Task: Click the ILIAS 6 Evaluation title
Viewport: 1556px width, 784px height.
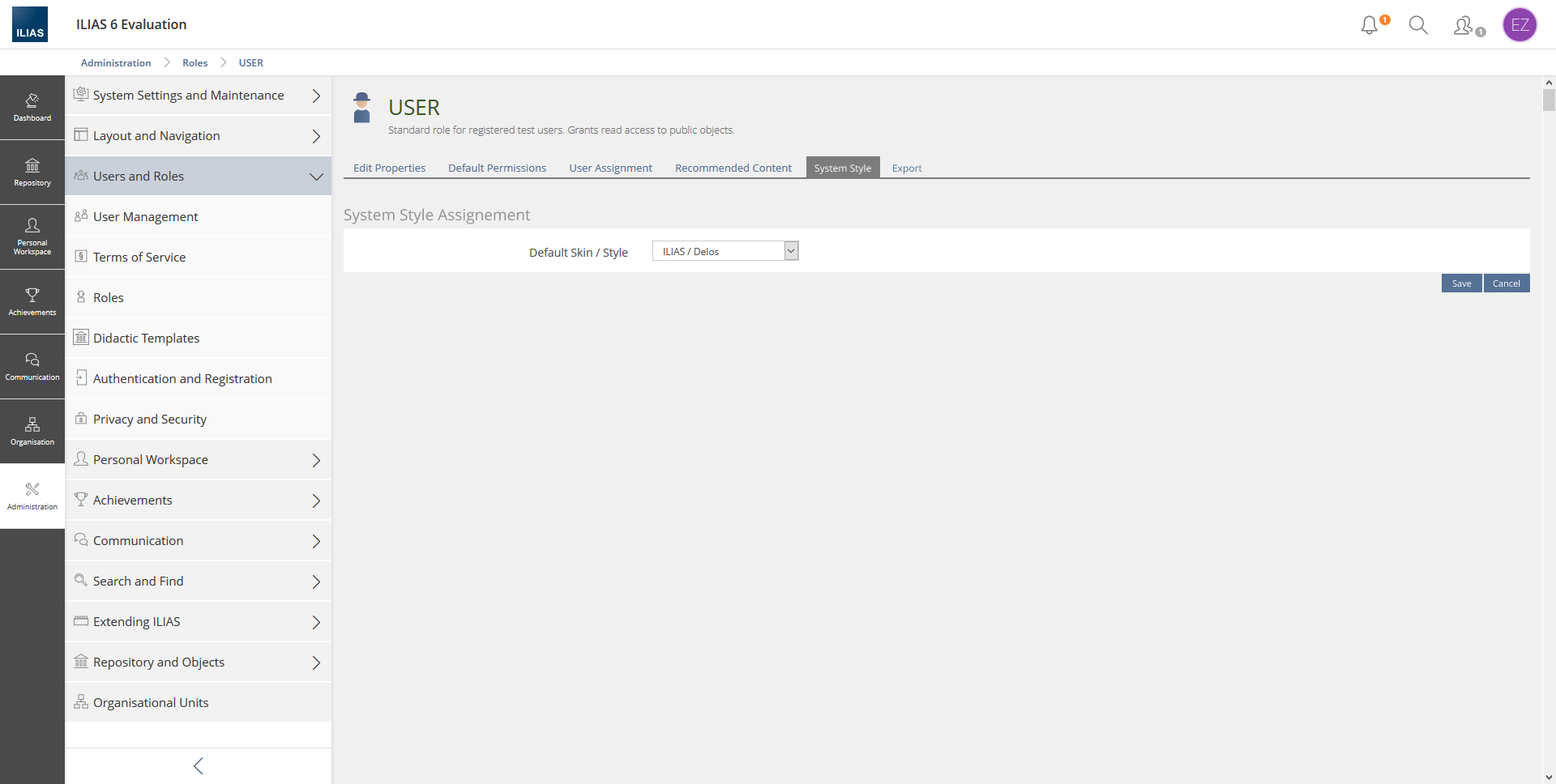Action: (x=131, y=24)
